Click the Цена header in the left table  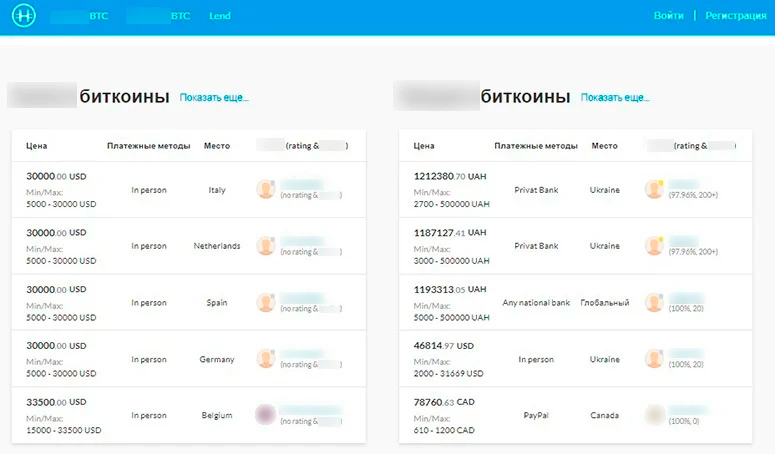tap(37, 146)
